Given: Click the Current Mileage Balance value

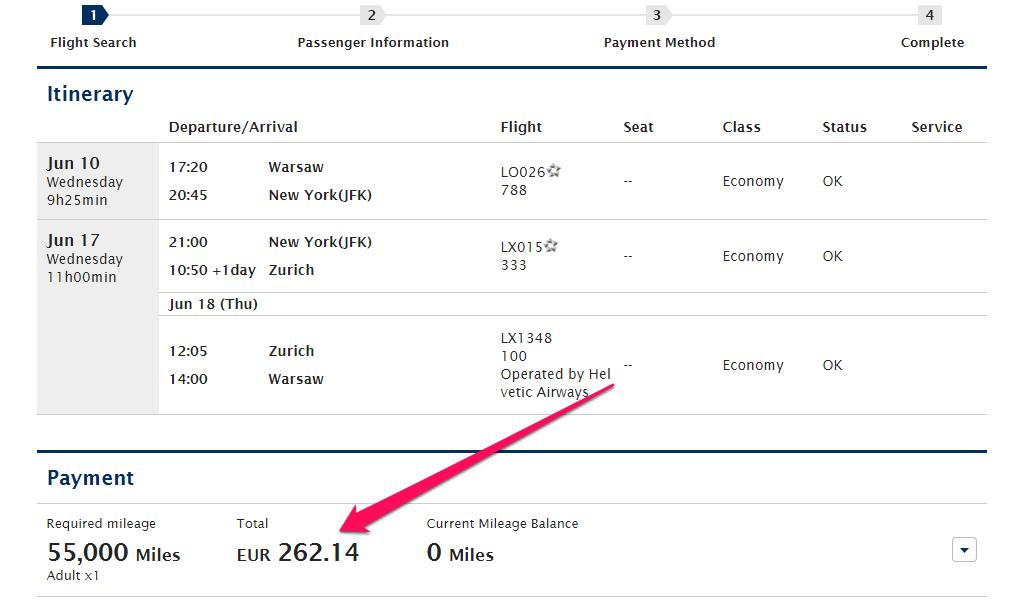Looking at the screenshot, I should (x=460, y=553).
